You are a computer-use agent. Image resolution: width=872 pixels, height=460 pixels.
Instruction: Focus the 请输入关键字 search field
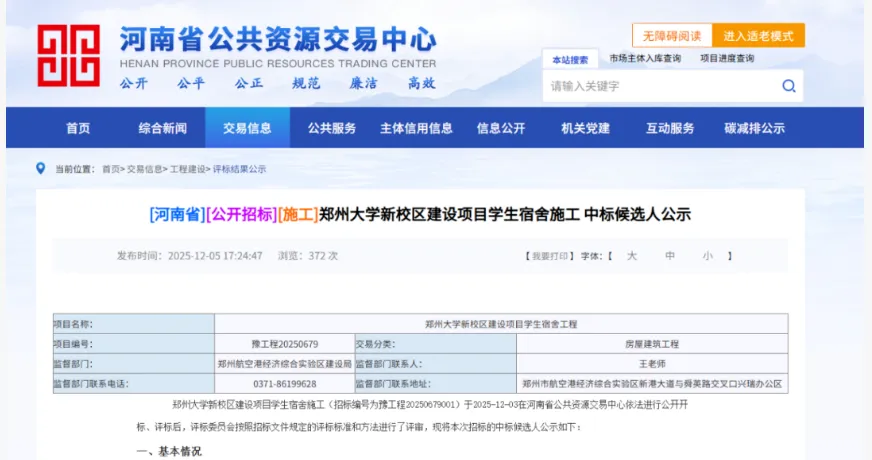click(662, 86)
